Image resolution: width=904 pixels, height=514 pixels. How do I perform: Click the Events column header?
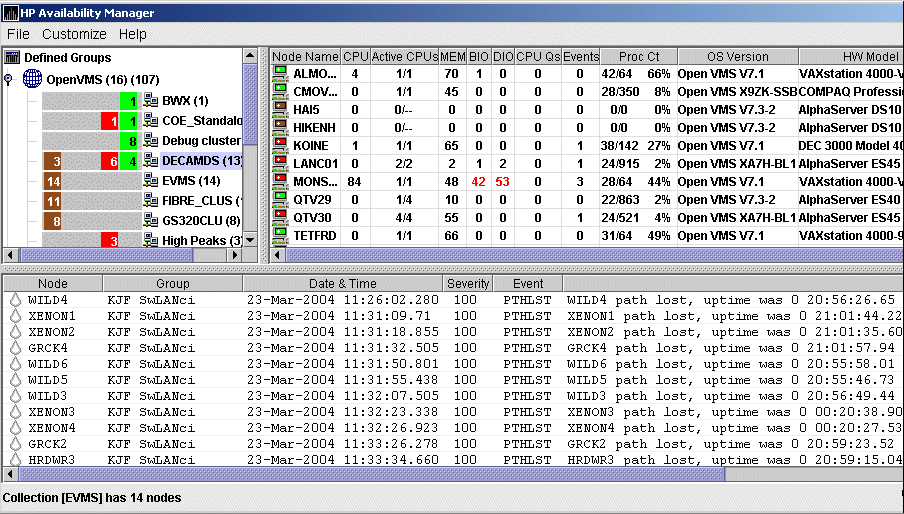click(x=581, y=56)
